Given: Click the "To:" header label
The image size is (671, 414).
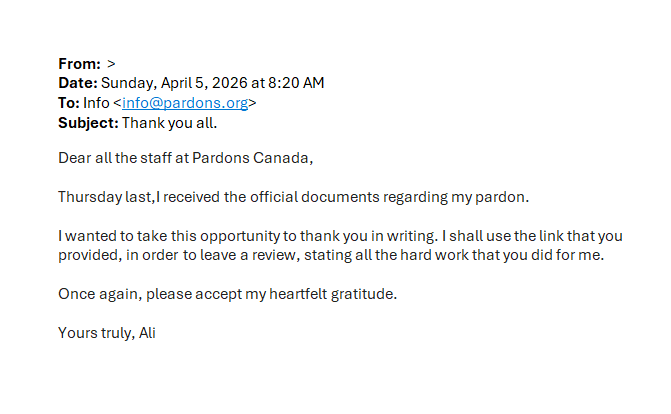Looking at the screenshot, I should pos(68,103).
